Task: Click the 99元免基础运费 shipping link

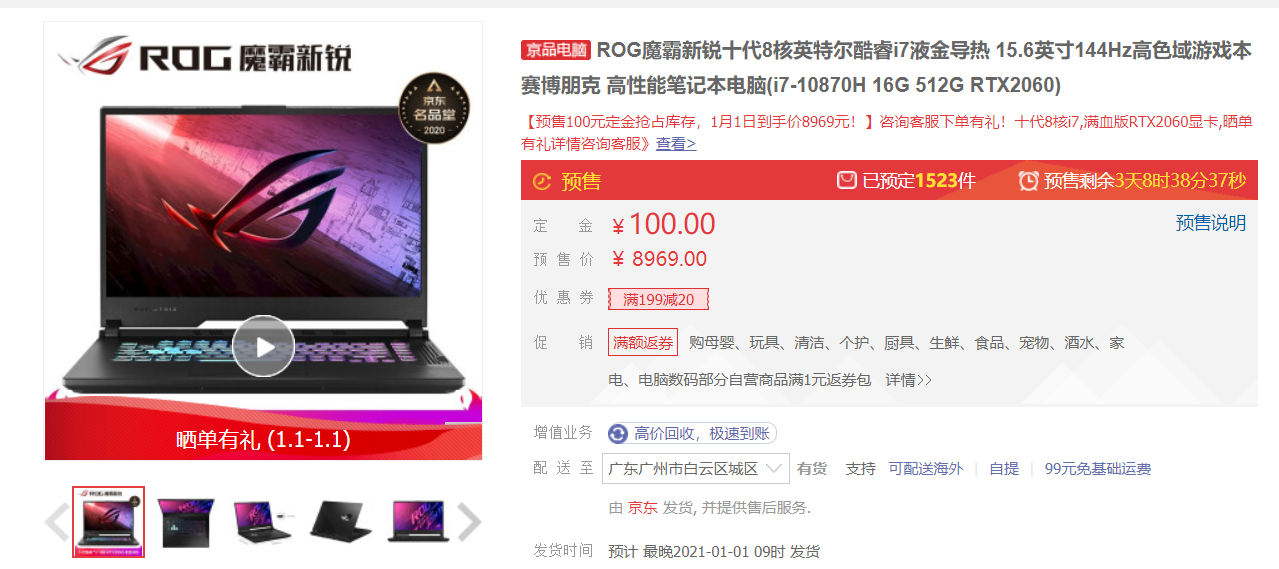Action: pos(1098,469)
